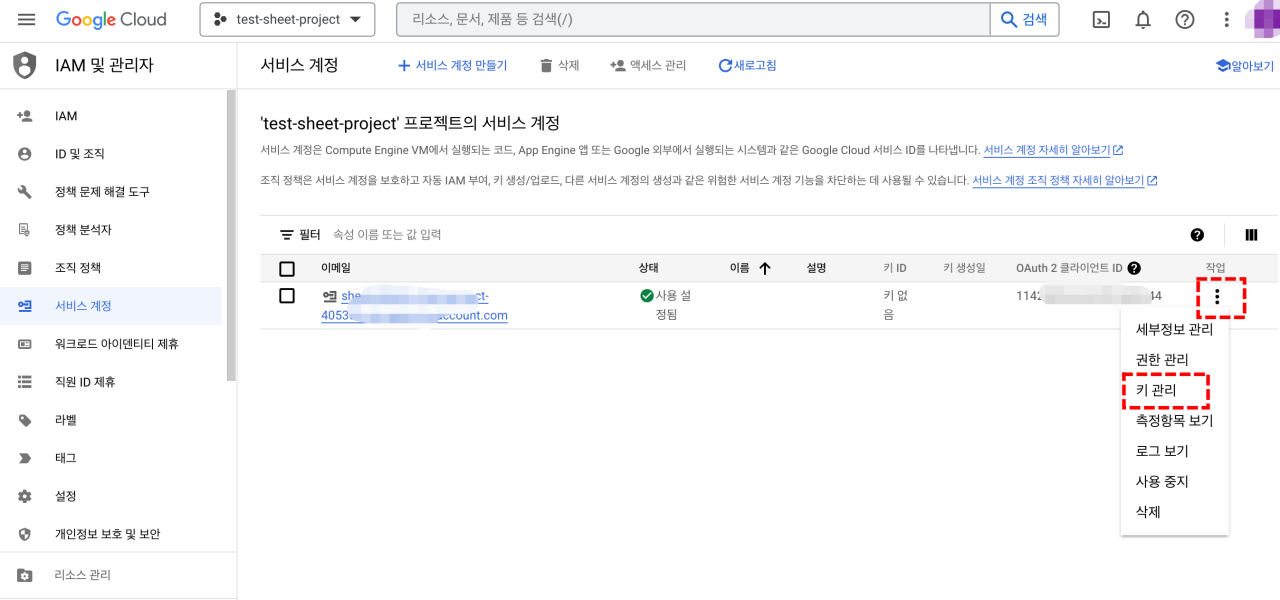
Task: Click the user account avatar
Action: click(1262, 20)
